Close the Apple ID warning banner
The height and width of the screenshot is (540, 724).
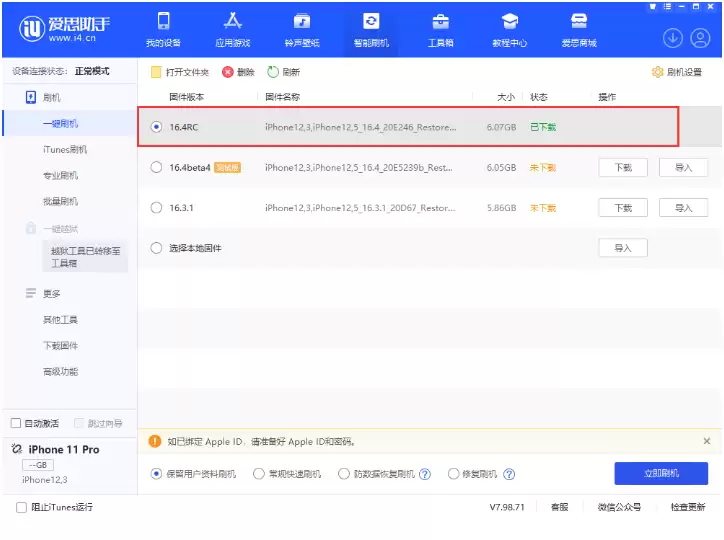706,441
